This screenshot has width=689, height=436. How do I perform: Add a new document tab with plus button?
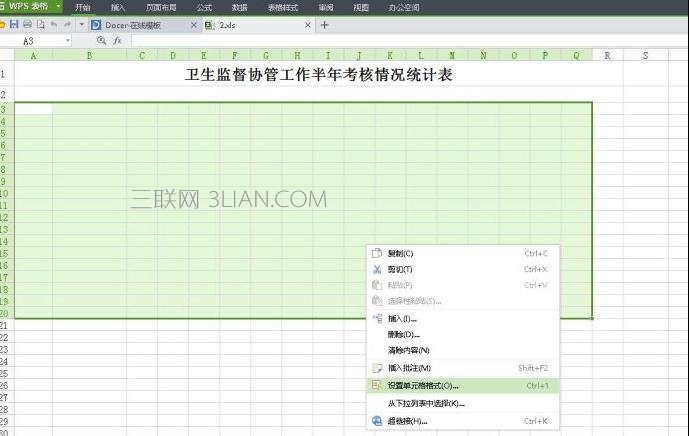(325, 25)
